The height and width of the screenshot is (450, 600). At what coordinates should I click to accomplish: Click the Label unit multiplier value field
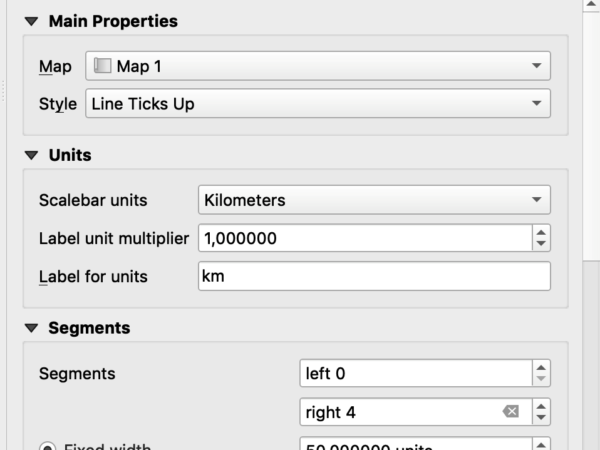pyautogui.click(x=365, y=238)
